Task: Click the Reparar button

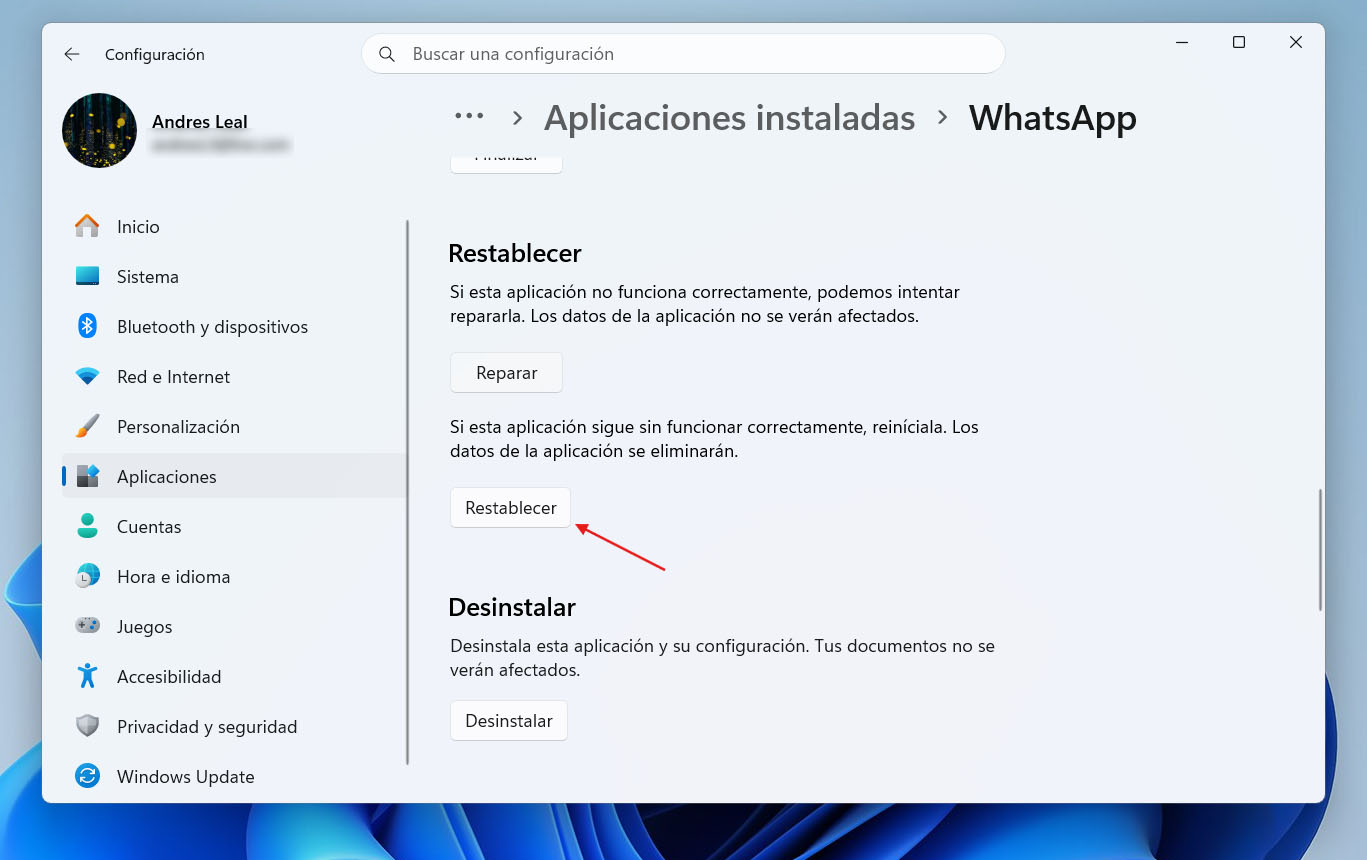Action: (507, 373)
